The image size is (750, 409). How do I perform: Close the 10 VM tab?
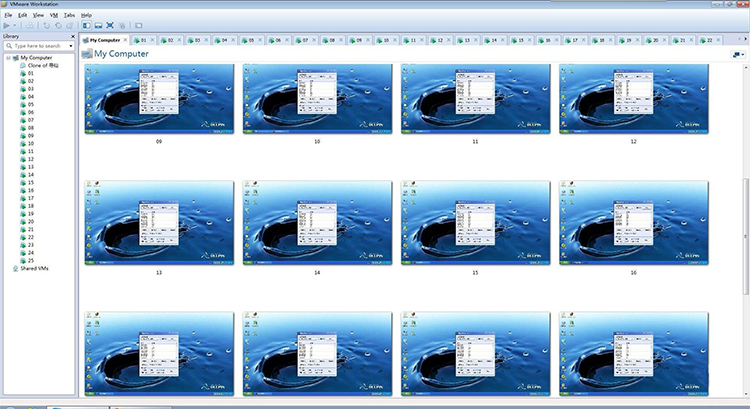[395, 40]
